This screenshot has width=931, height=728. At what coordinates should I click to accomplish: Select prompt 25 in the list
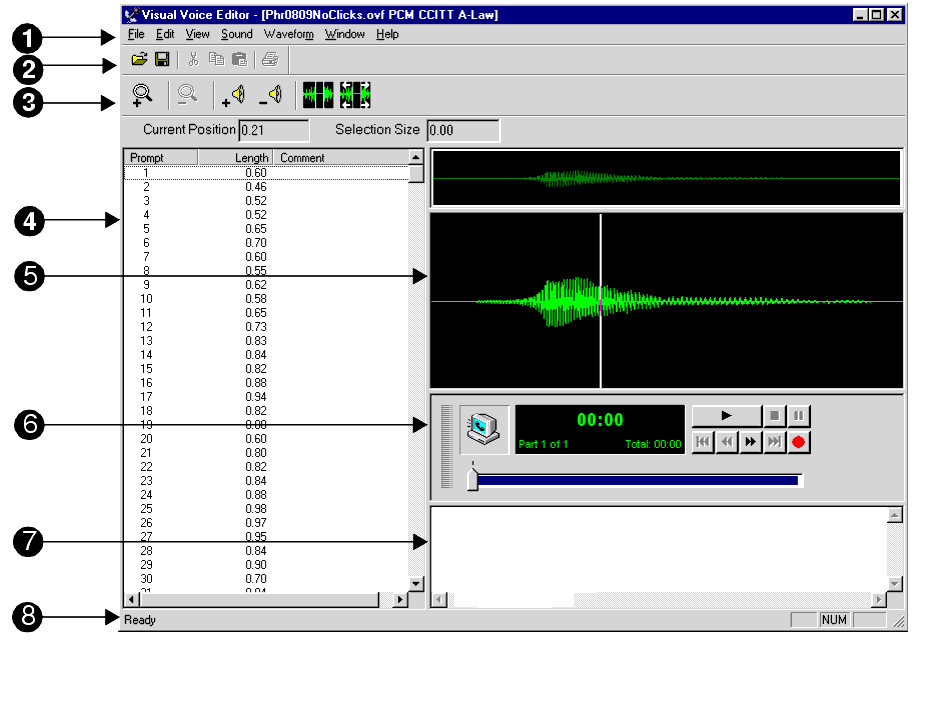267,509
